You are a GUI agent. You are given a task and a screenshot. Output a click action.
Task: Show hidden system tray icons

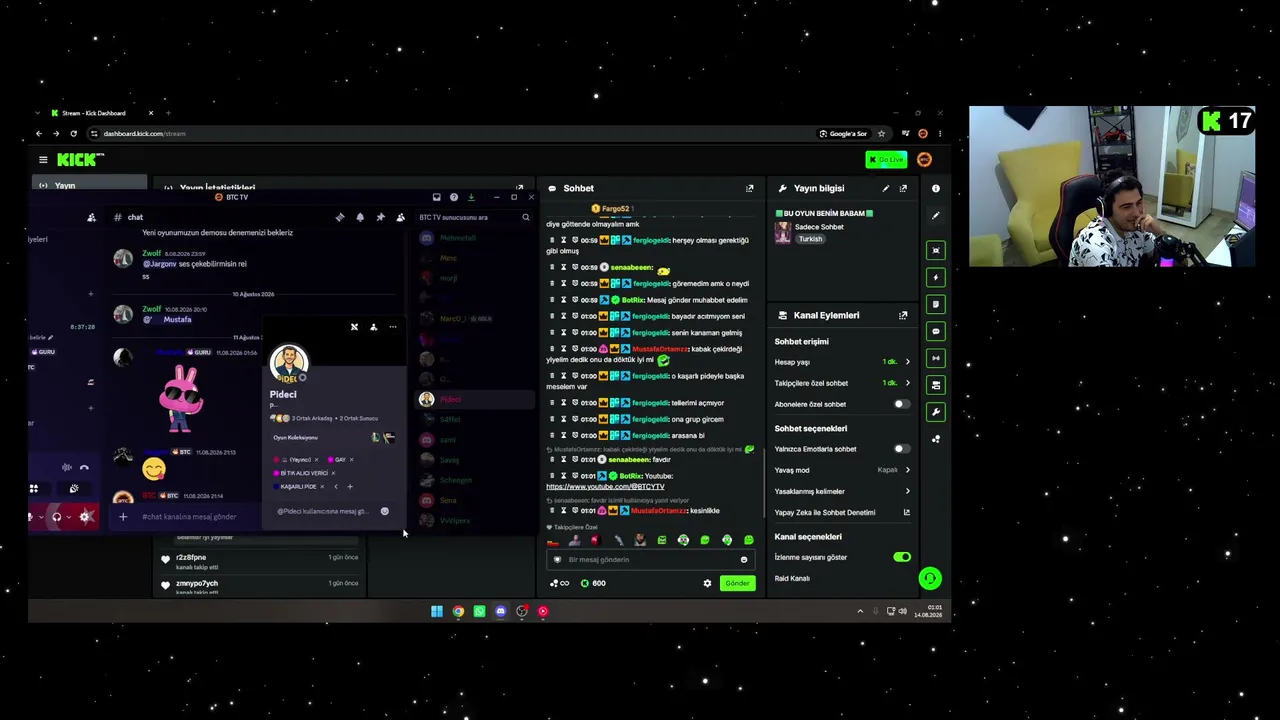coord(860,611)
